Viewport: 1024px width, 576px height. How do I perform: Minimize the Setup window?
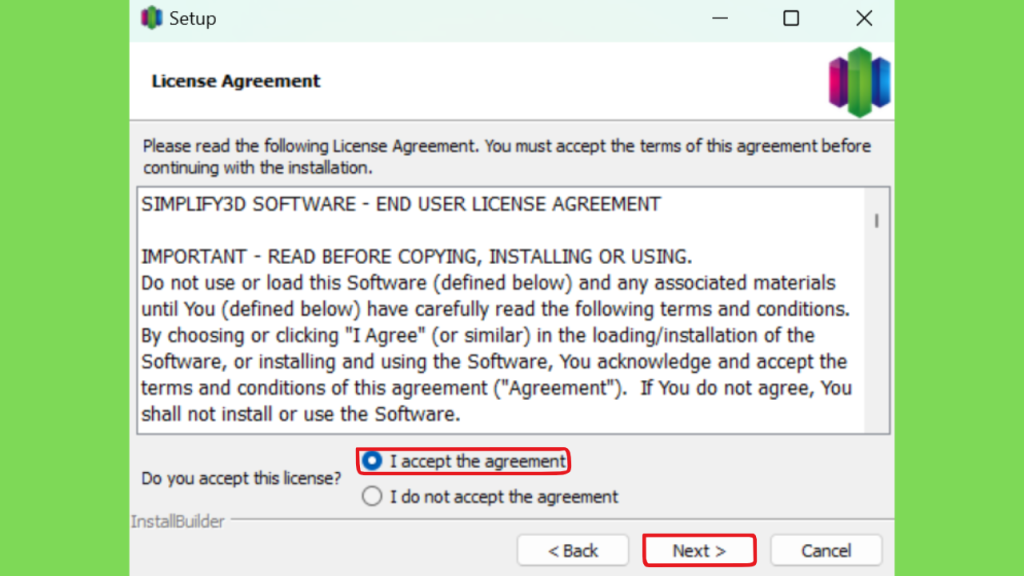click(x=720, y=18)
